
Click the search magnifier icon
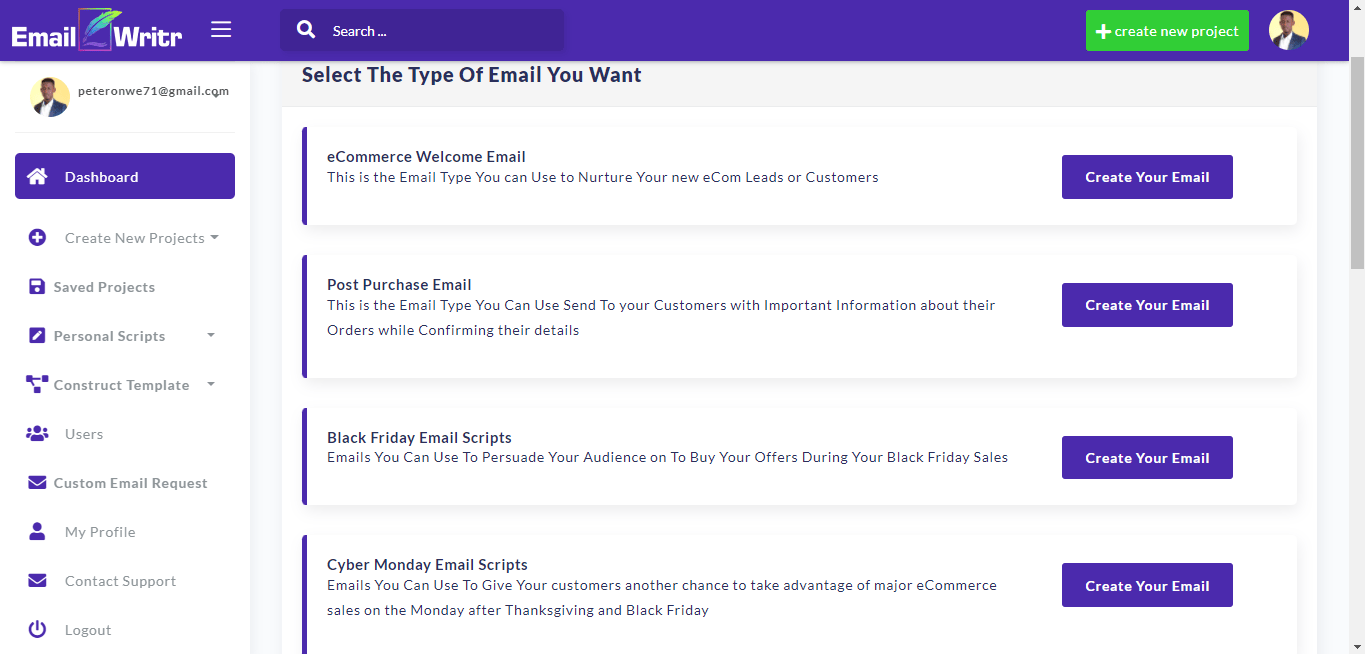pos(306,30)
